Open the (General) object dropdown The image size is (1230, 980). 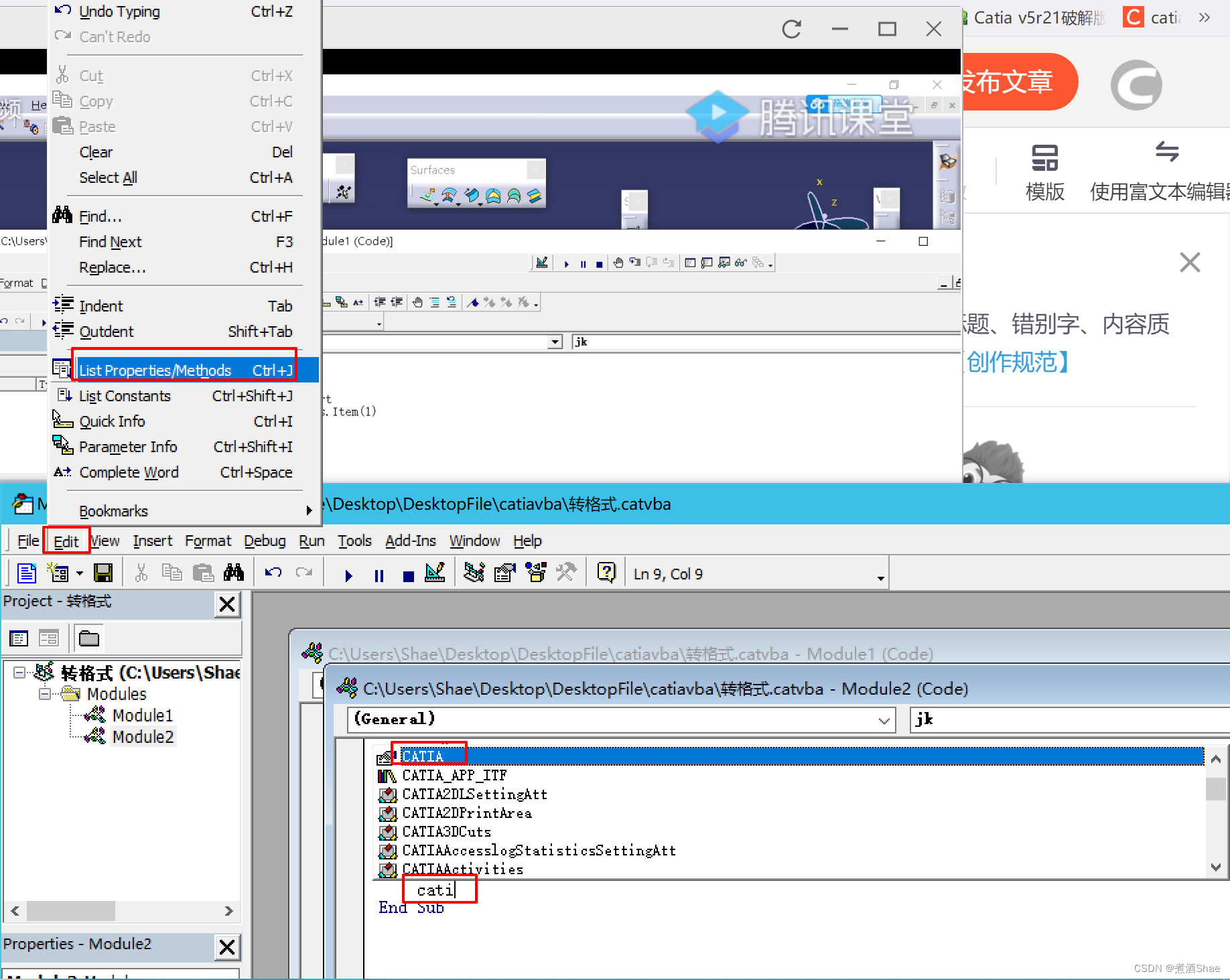coord(884,720)
